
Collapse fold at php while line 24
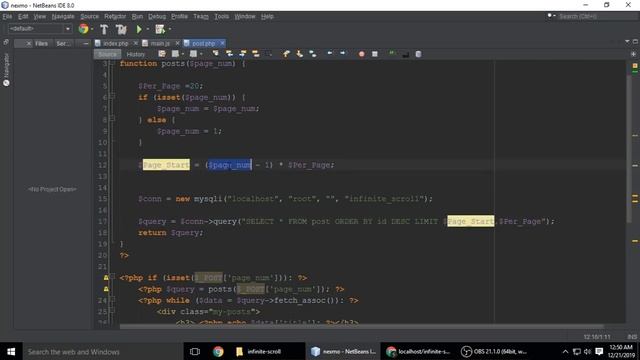[112, 300]
